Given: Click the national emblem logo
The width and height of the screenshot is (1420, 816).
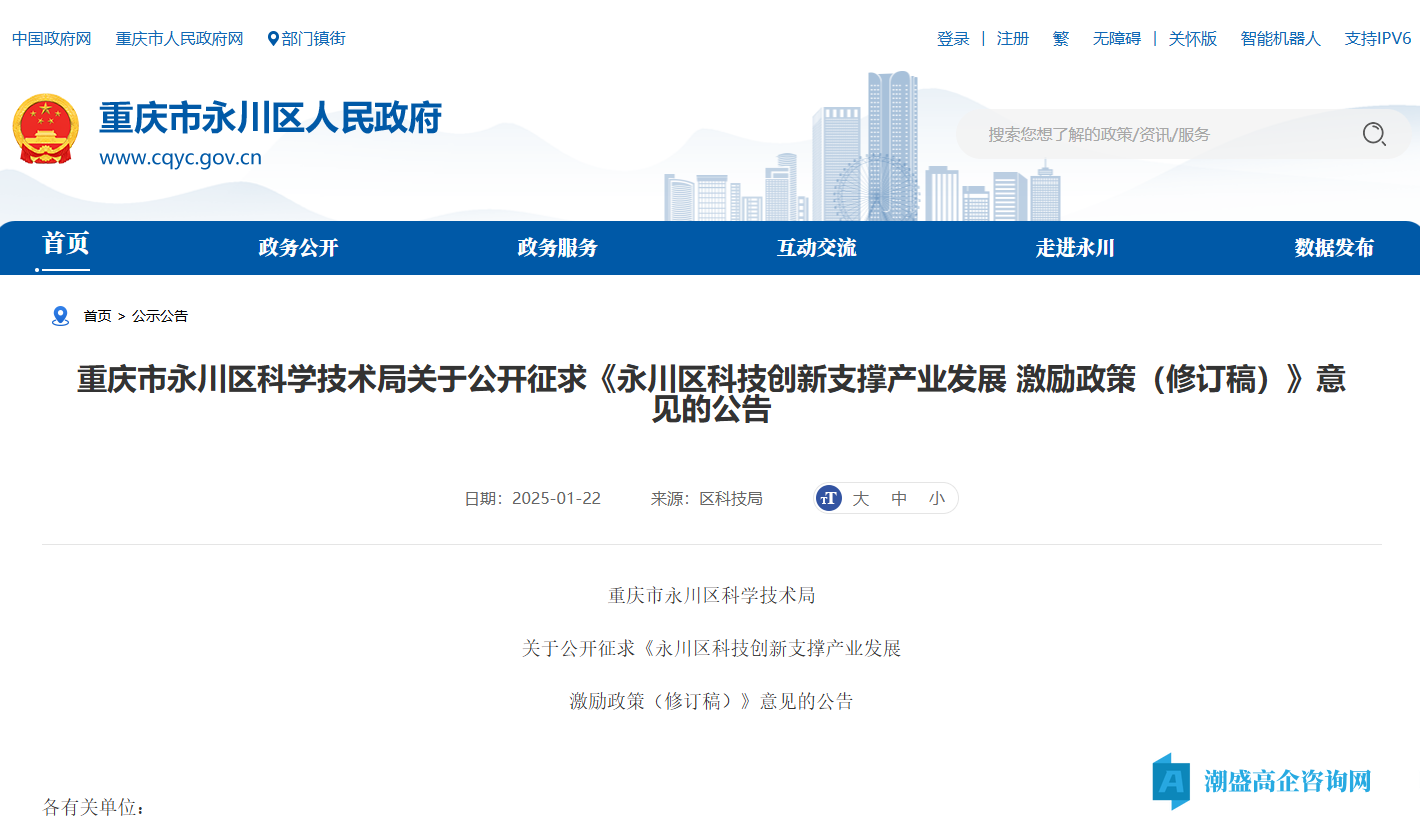Looking at the screenshot, I should 45,130.
